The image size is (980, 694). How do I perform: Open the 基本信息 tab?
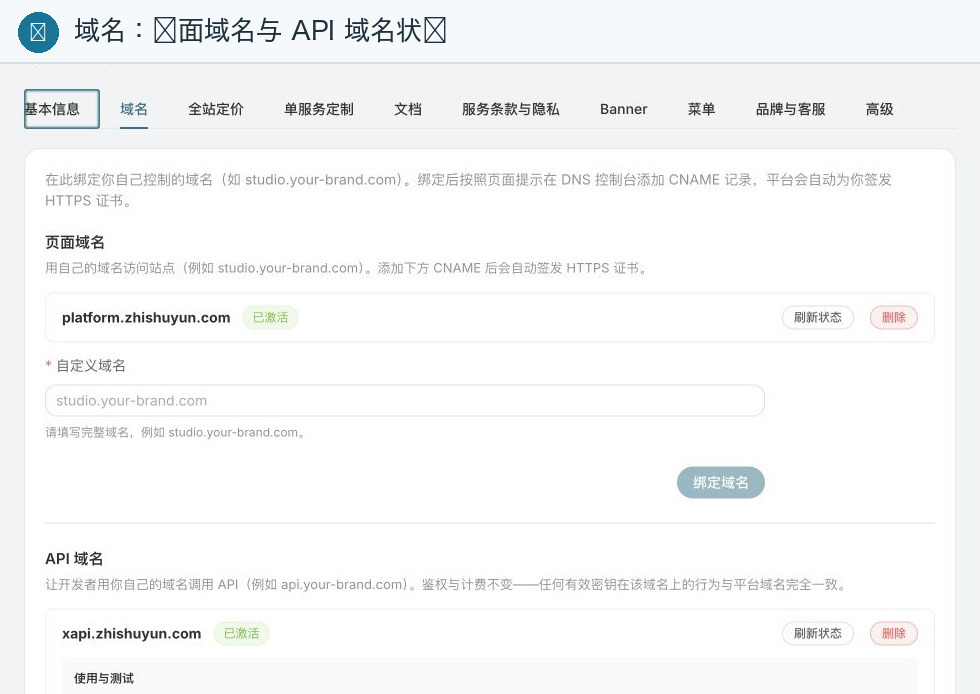(x=61, y=109)
